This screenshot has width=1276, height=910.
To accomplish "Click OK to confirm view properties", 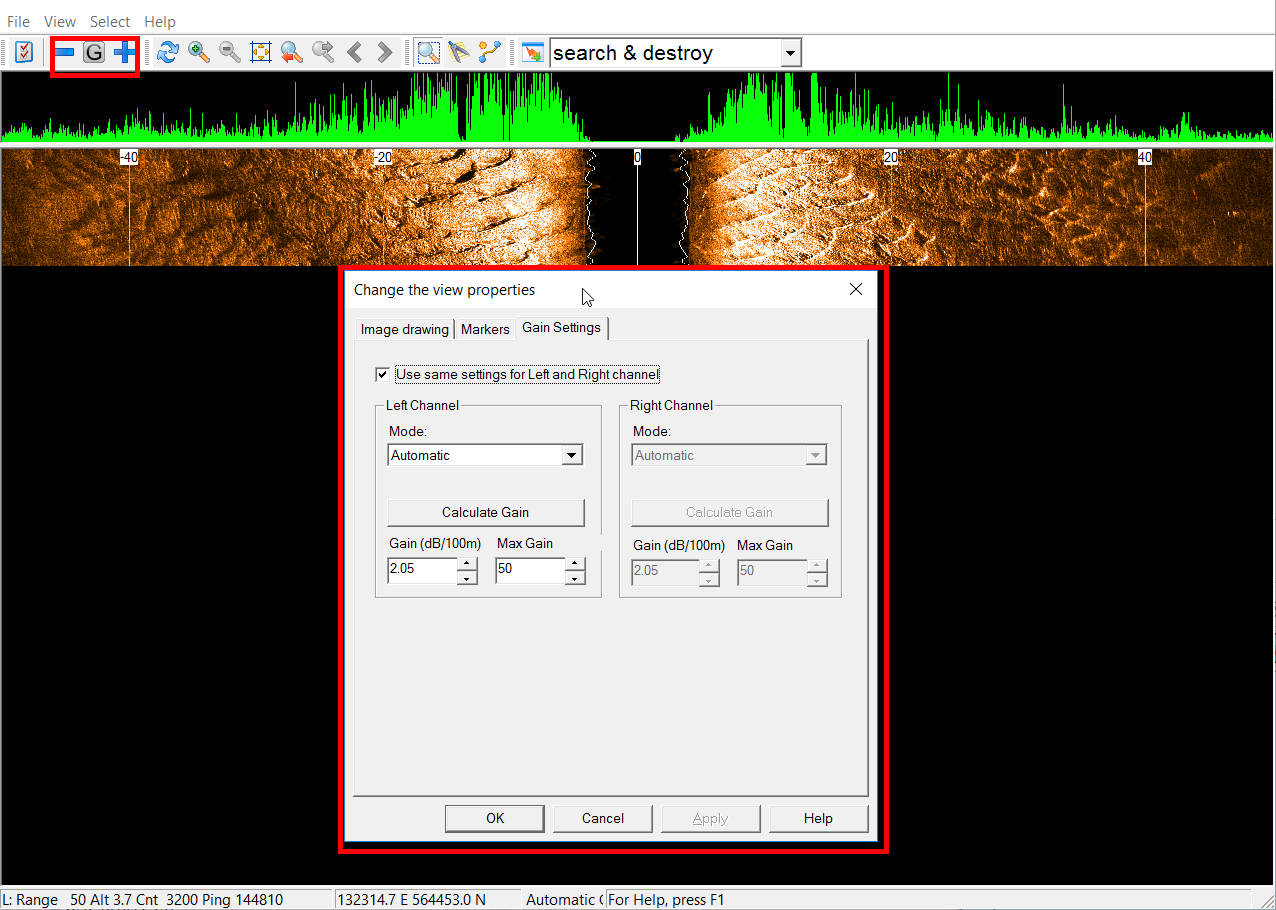I will coord(495,818).
